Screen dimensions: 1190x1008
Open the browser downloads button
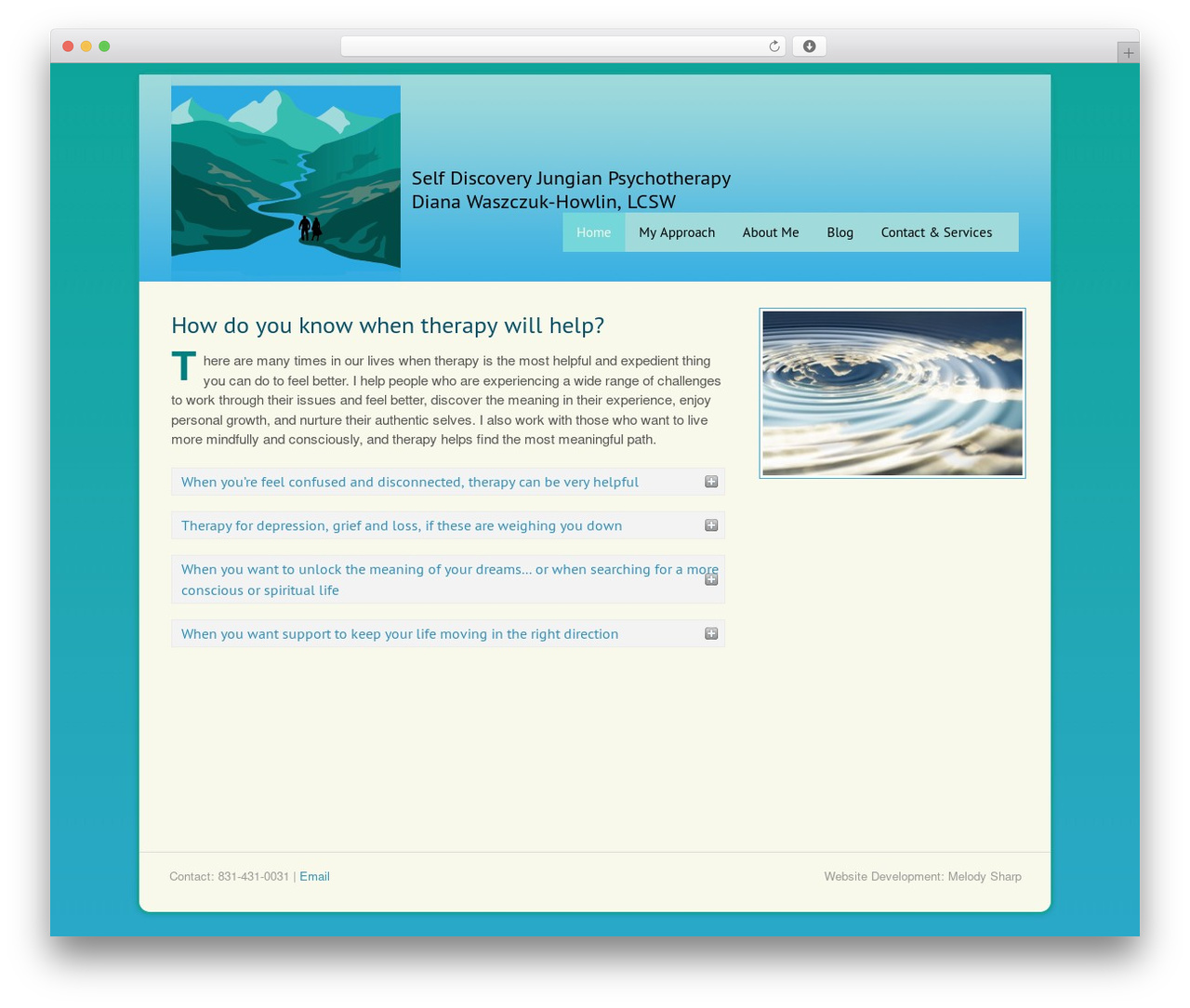click(x=809, y=46)
